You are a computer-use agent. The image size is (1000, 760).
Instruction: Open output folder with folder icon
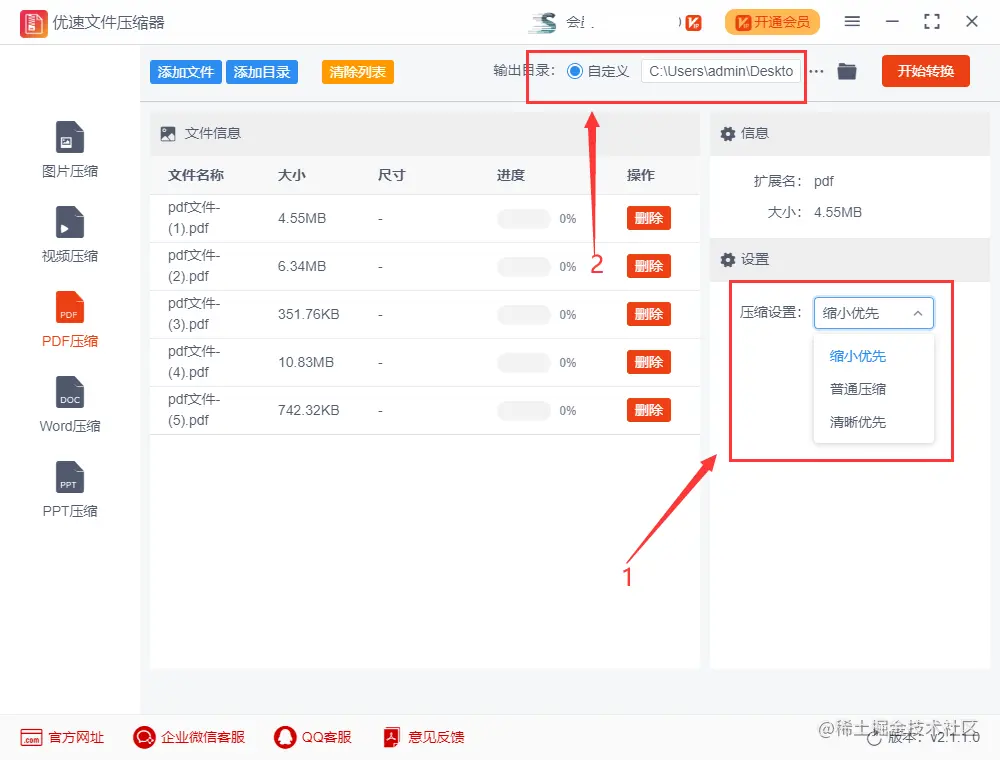tap(846, 71)
